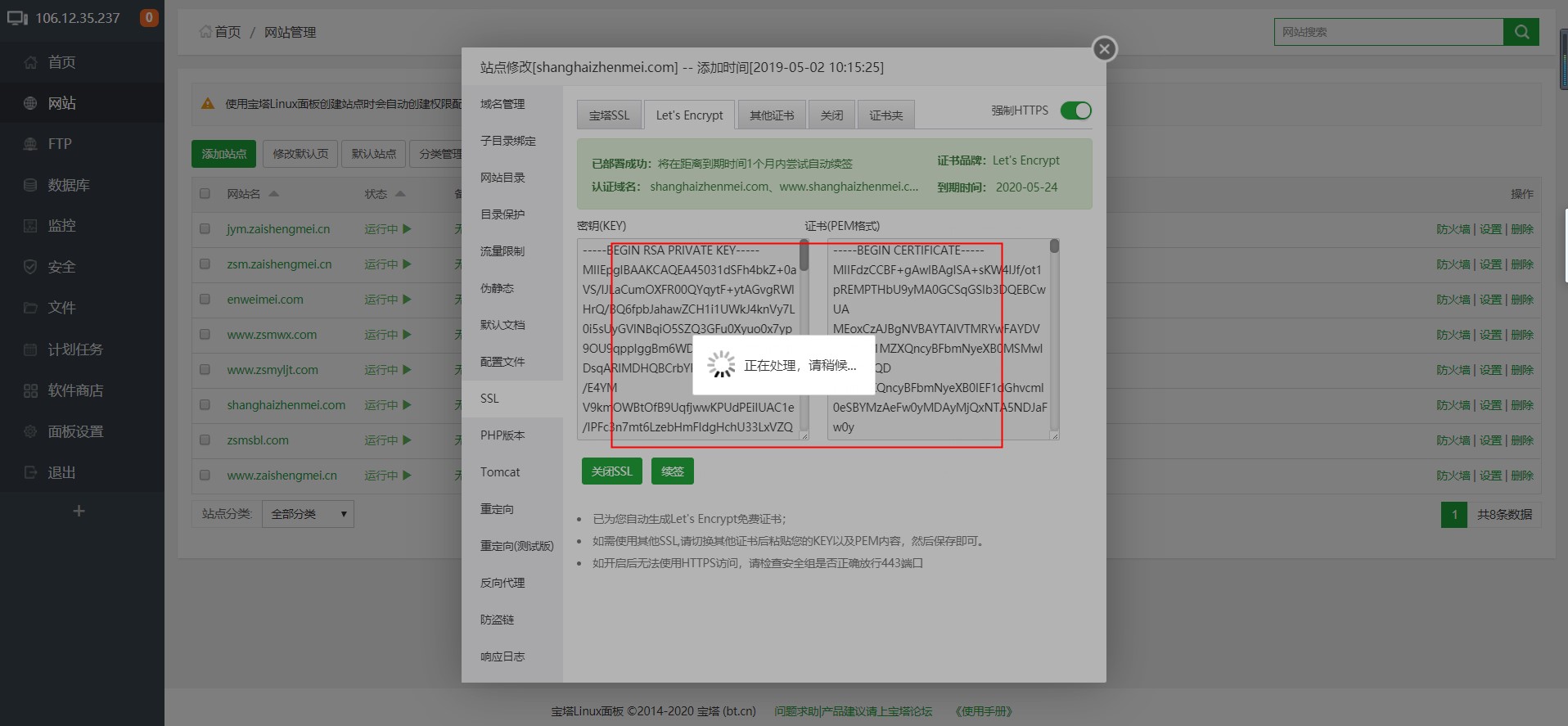Screen dimensions: 1568x726
Task: Click the server monitor icon beside IP
Action: [17, 18]
